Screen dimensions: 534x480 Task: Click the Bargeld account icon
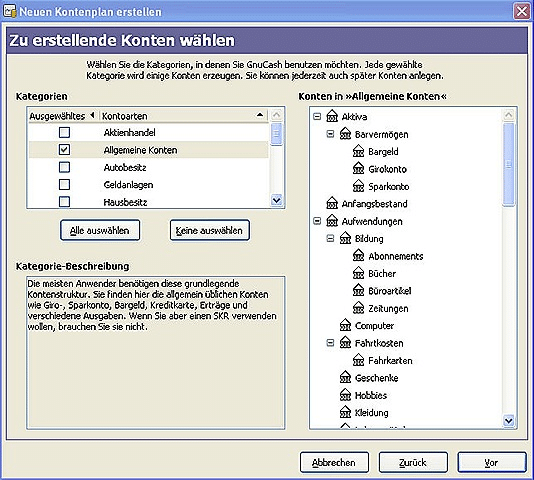point(358,151)
